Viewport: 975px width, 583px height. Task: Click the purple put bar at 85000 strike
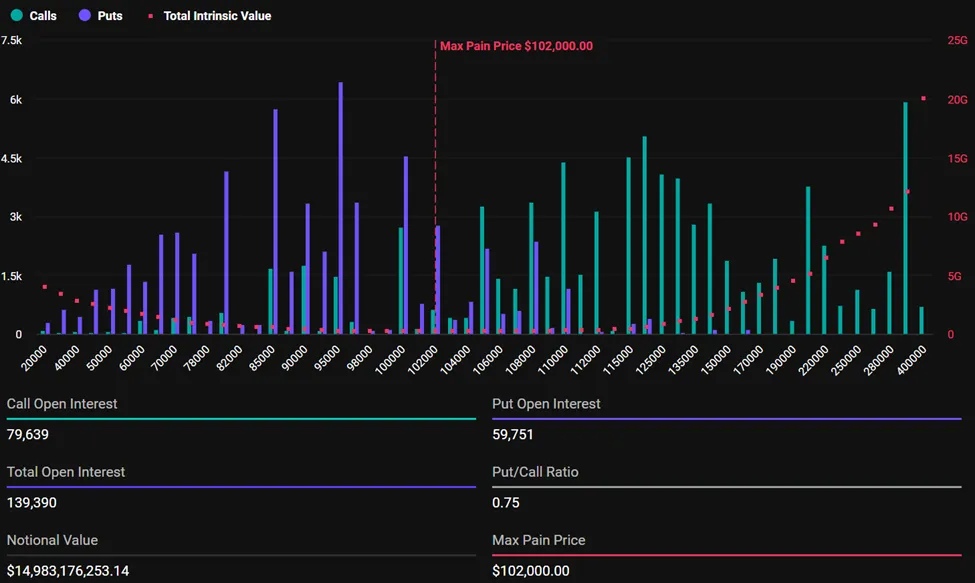coord(275,220)
